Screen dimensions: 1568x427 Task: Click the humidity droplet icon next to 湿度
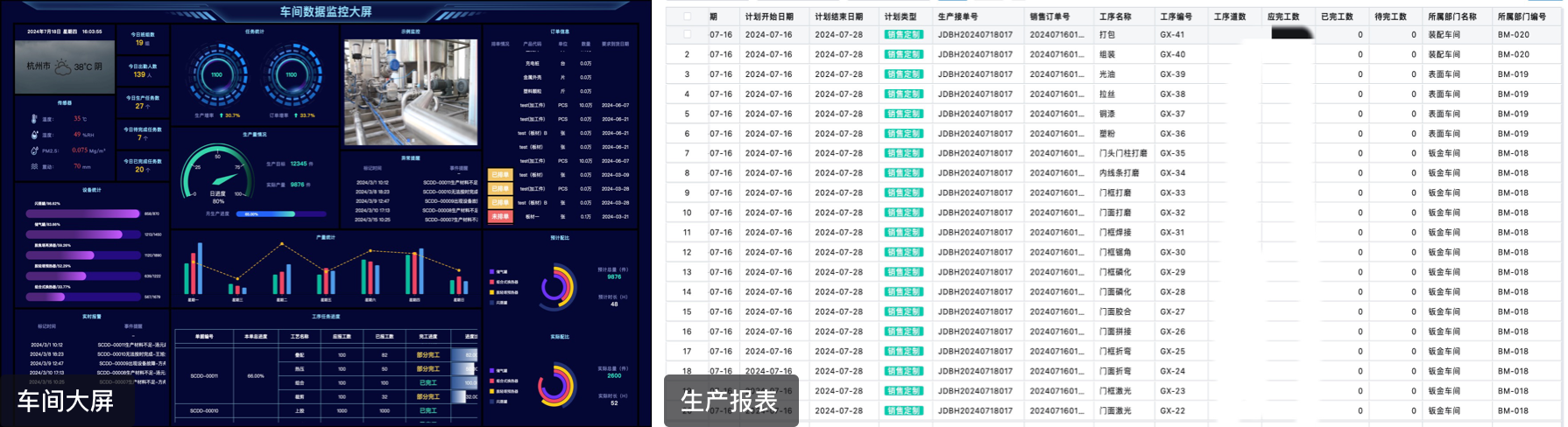(x=34, y=135)
